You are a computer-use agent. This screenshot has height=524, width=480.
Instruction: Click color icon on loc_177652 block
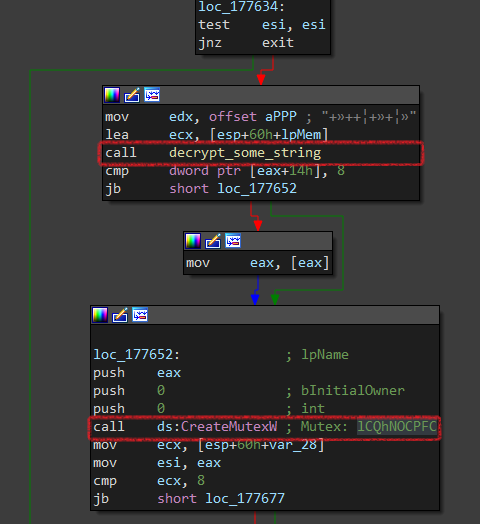(100, 315)
